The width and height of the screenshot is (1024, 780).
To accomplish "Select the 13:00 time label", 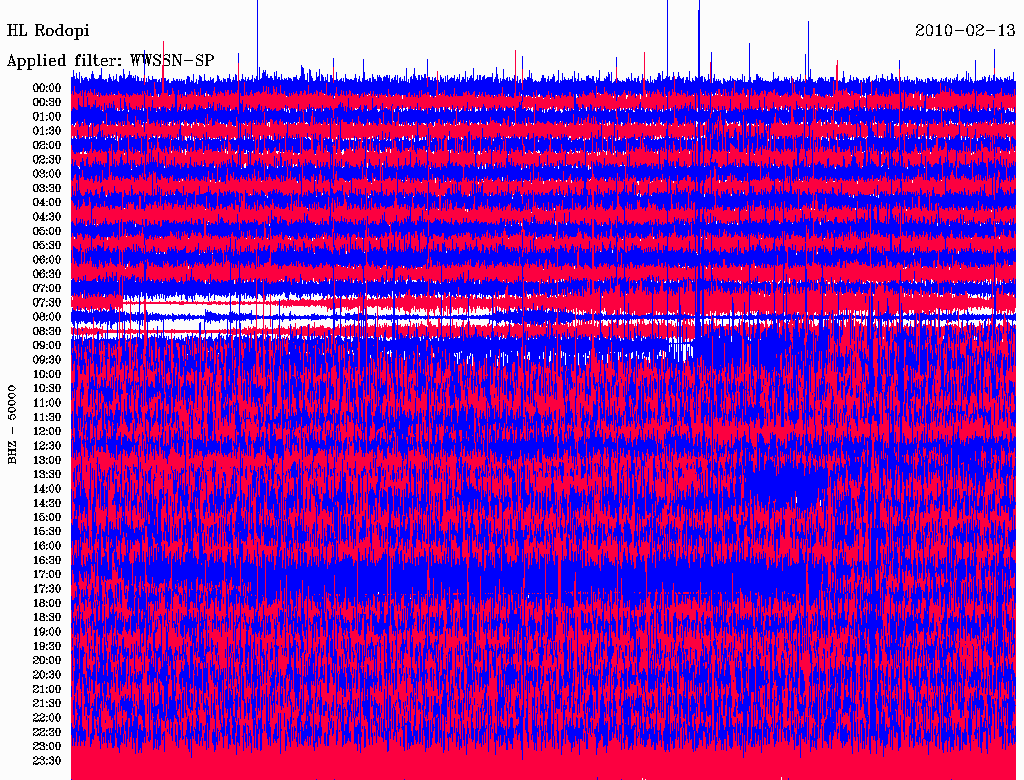I will [47, 461].
